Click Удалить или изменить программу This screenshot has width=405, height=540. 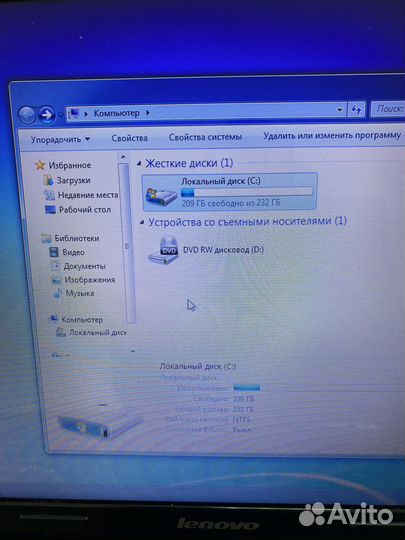pos(332,136)
